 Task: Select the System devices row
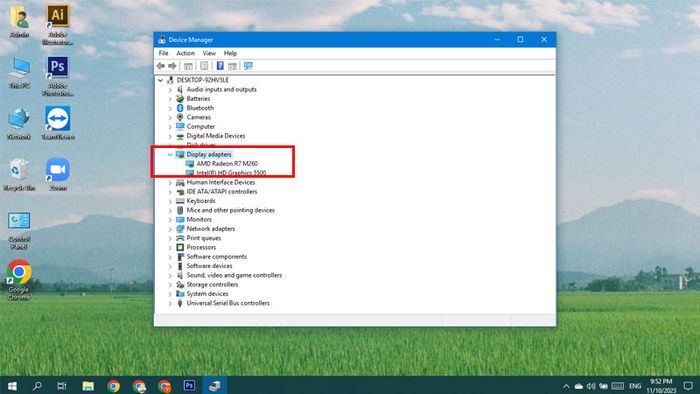point(207,294)
